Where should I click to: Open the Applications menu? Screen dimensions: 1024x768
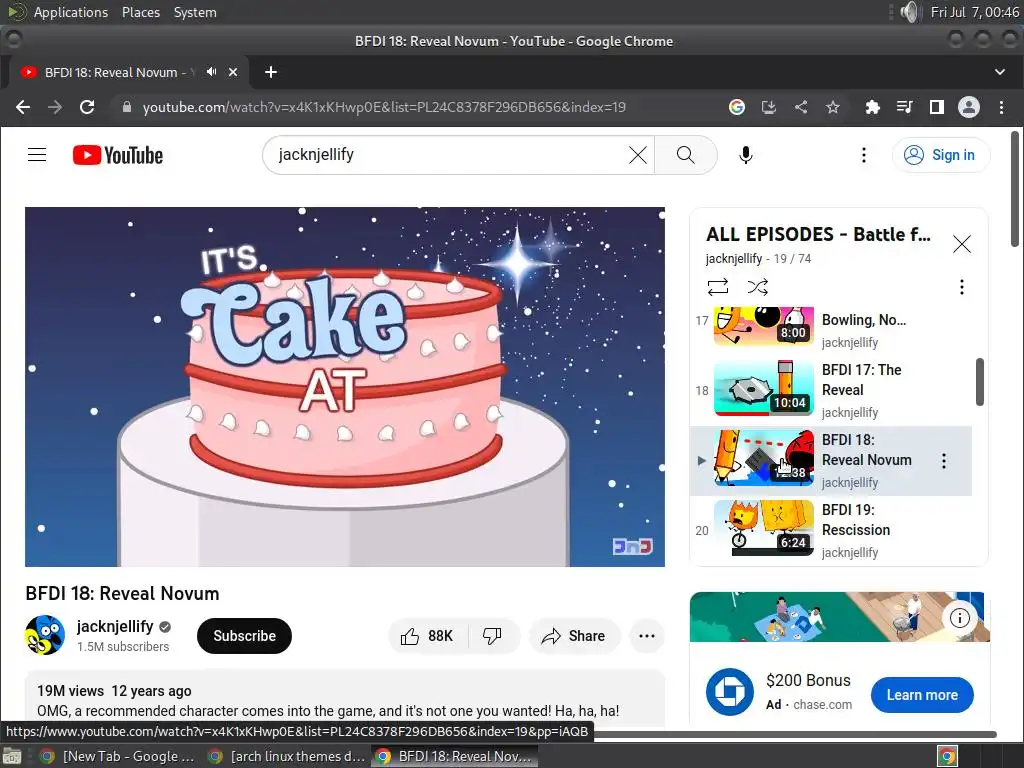tap(71, 12)
